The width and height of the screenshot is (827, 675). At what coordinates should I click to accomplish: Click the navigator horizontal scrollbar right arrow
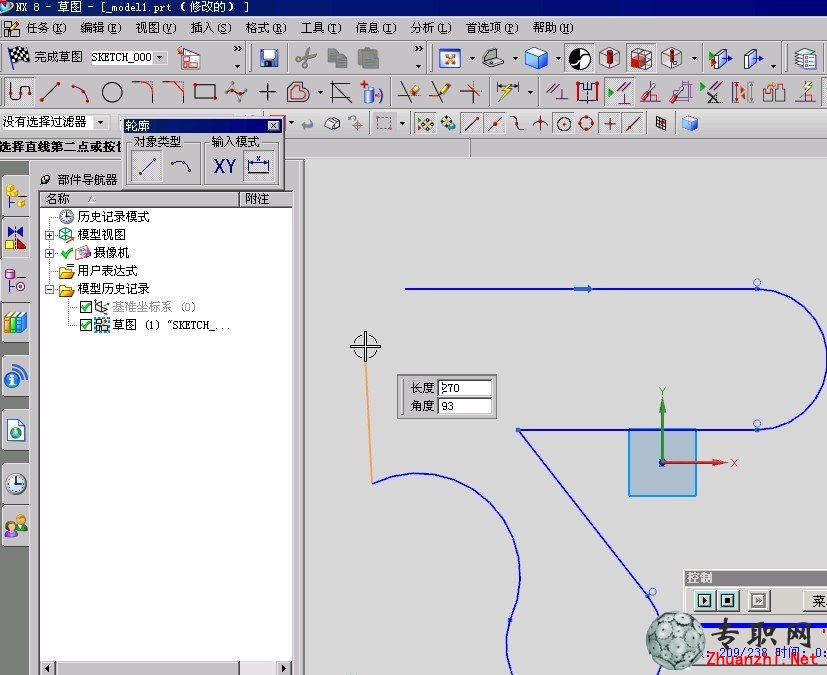coord(284,668)
